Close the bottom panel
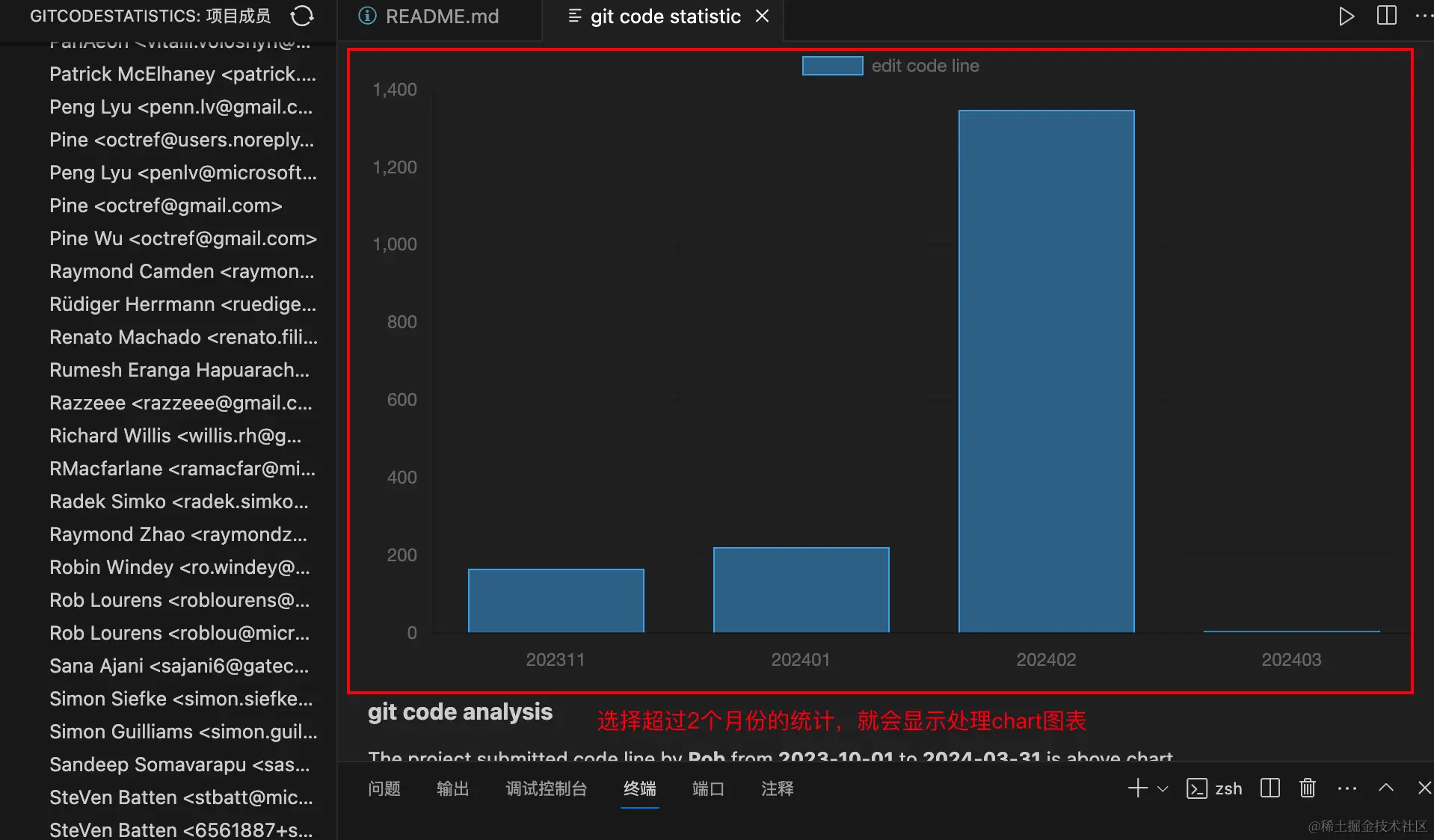The width and height of the screenshot is (1434, 840). [1424, 788]
